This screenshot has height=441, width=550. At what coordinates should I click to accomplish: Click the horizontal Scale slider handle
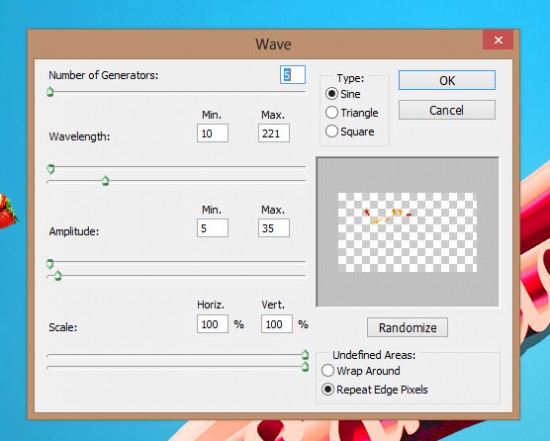pos(305,354)
